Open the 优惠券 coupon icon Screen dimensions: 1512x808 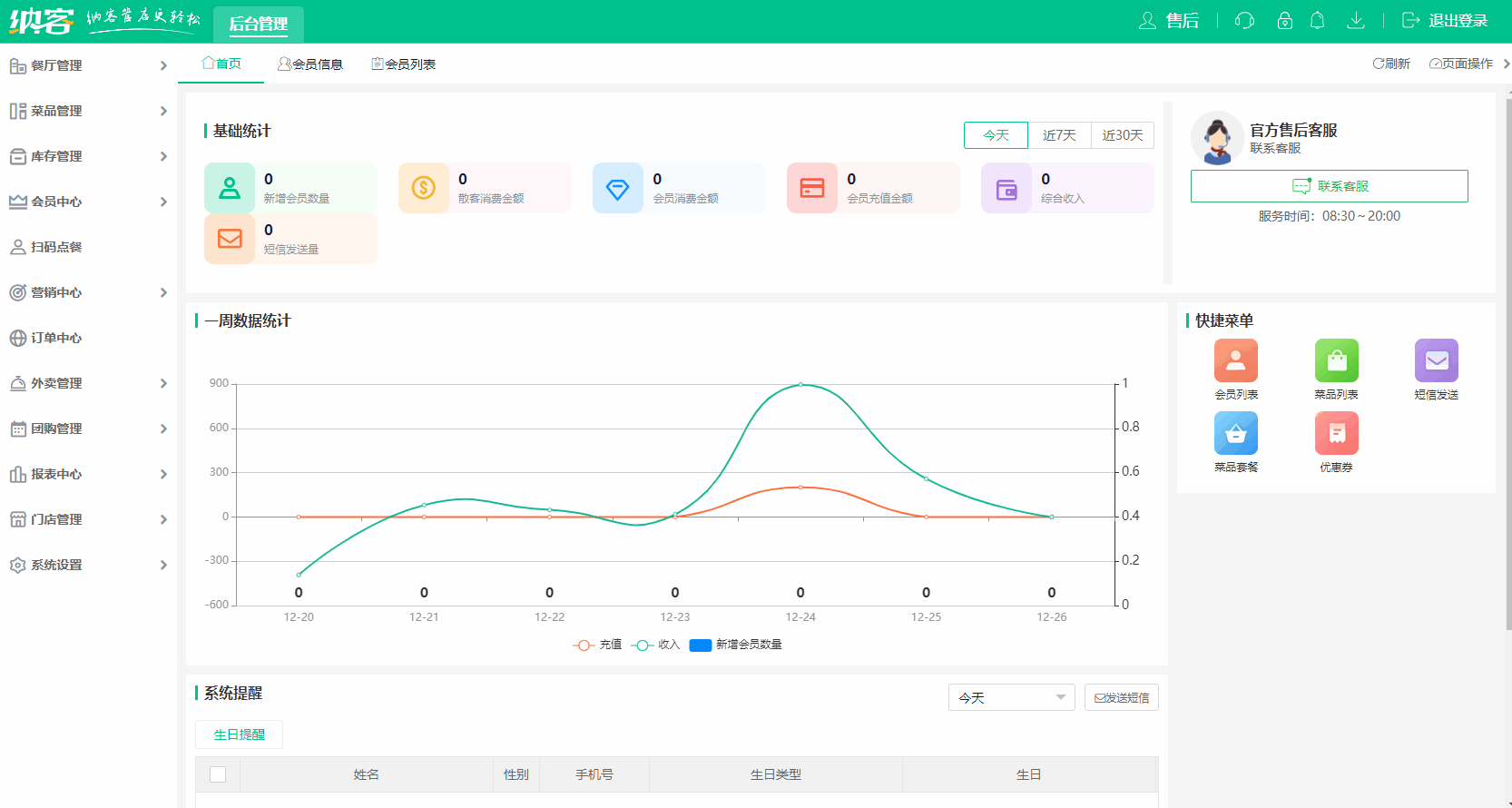click(1336, 434)
